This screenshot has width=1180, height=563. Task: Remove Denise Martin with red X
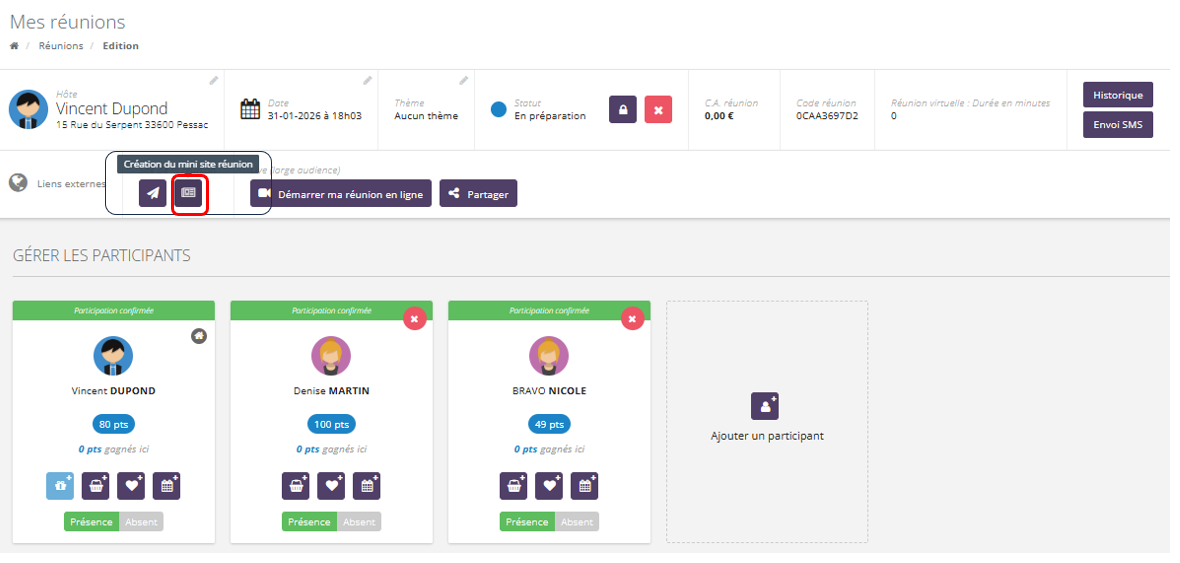coord(414,318)
